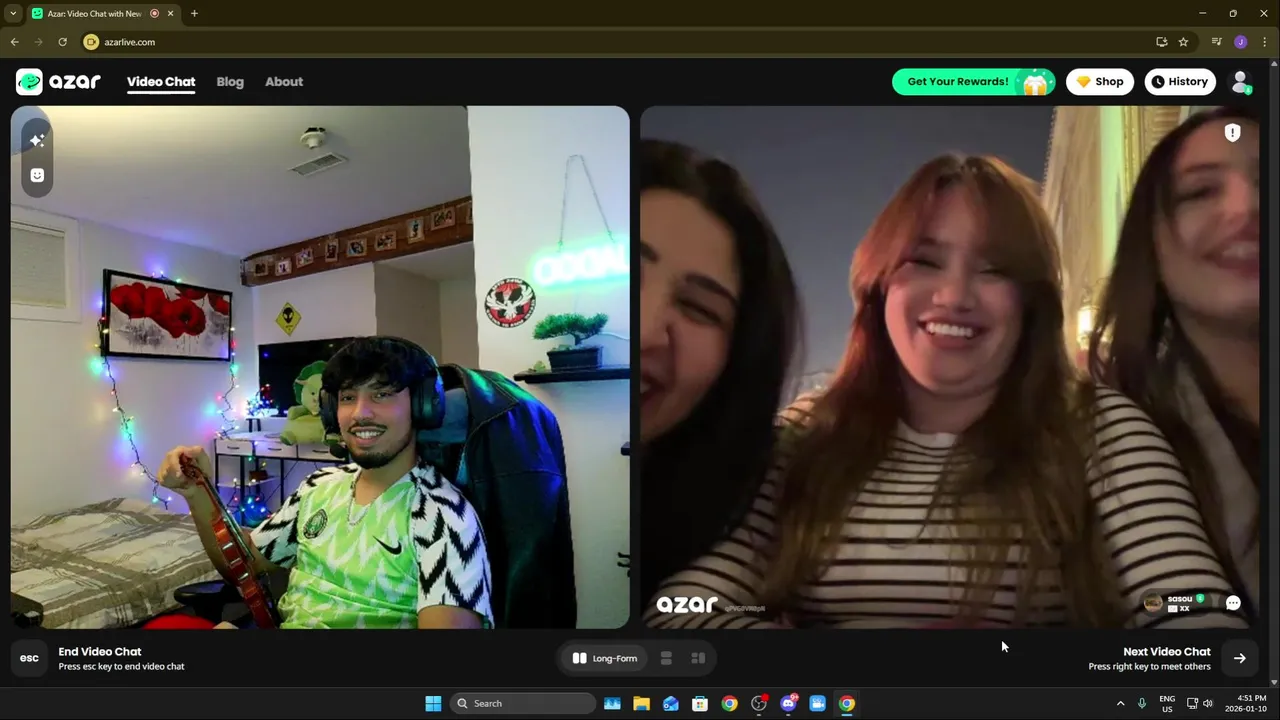Viewport: 1280px width, 720px height.
Task: Go forward in browser
Action: [x=38, y=42]
